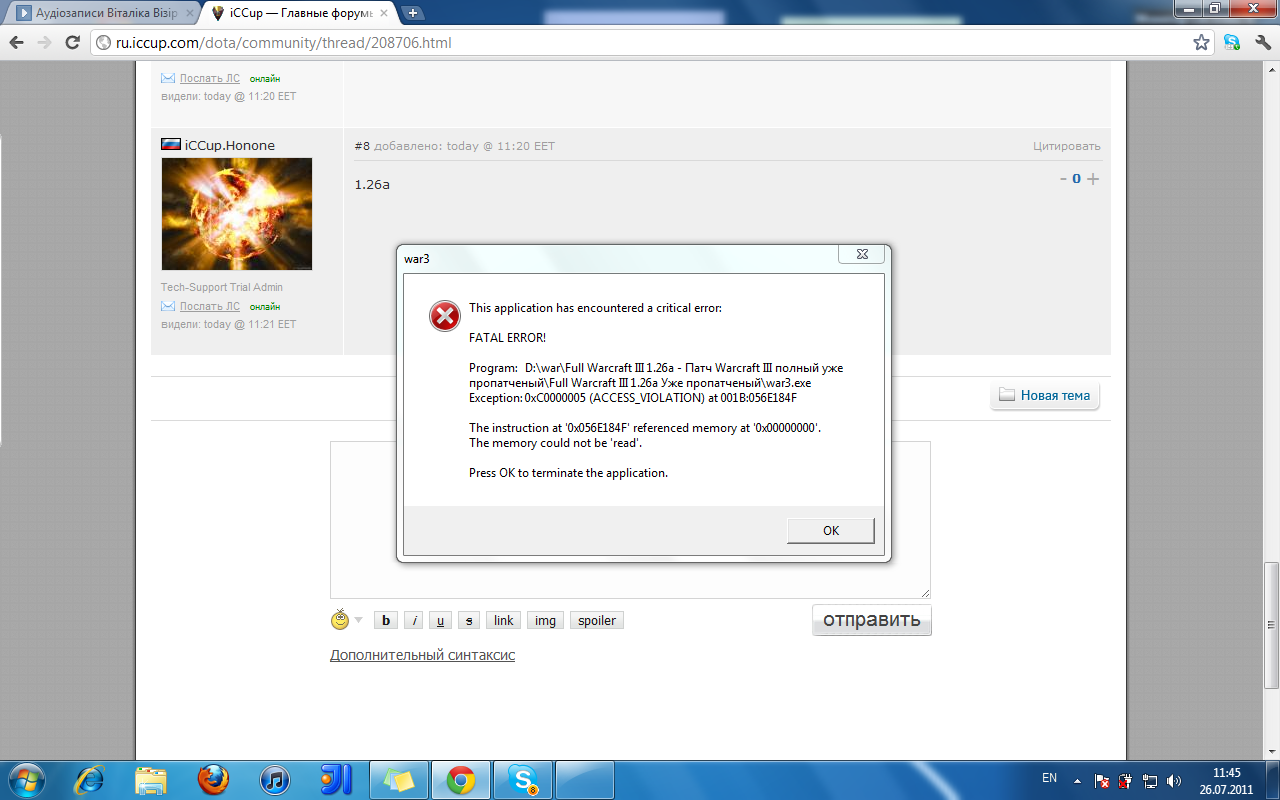The height and width of the screenshot is (800, 1280).
Task: Apply strikethrough with the s button
Action: [x=469, y=620]
